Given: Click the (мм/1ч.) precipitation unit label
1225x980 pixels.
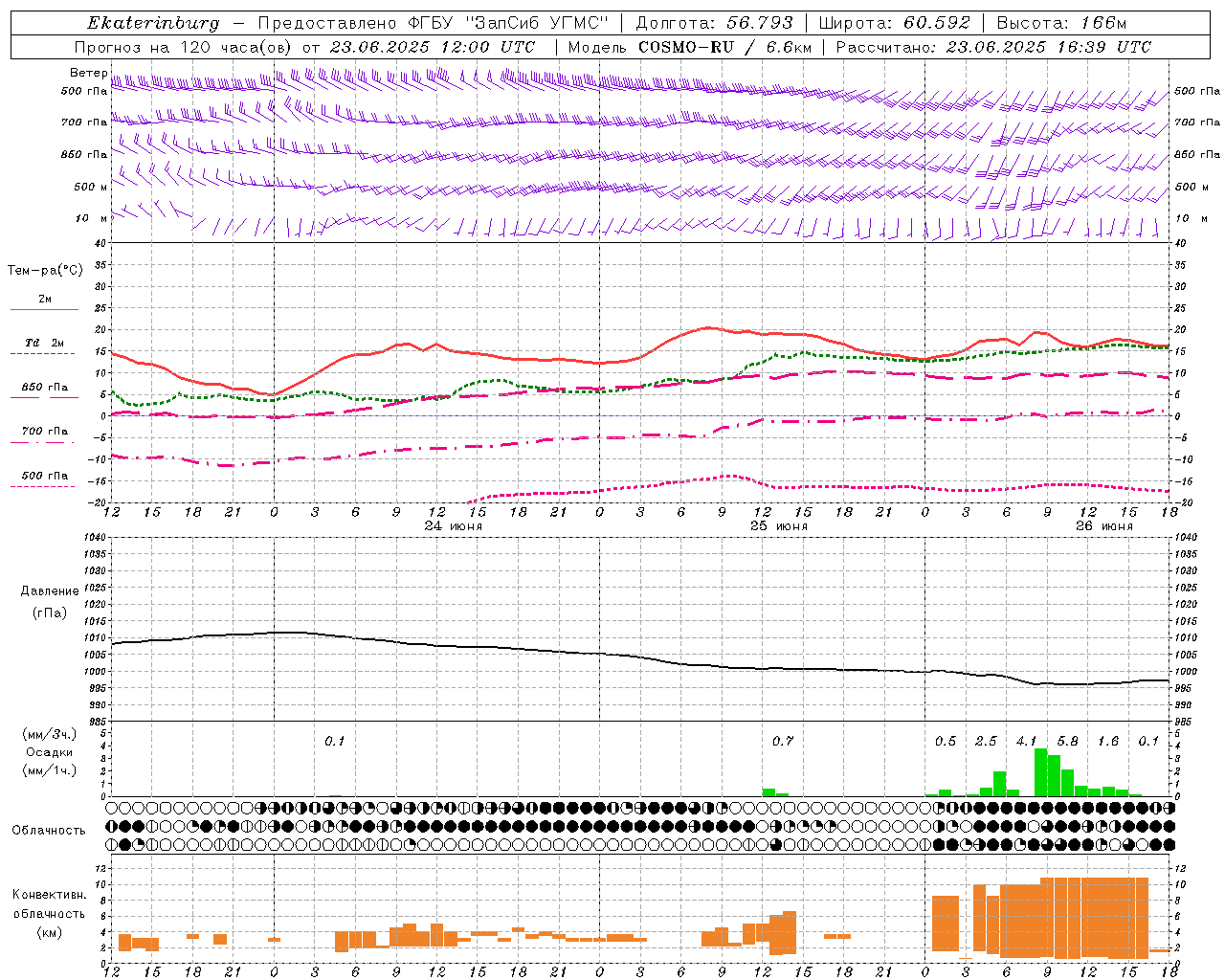Looking at the screenshot, I should tap(50, 770).
